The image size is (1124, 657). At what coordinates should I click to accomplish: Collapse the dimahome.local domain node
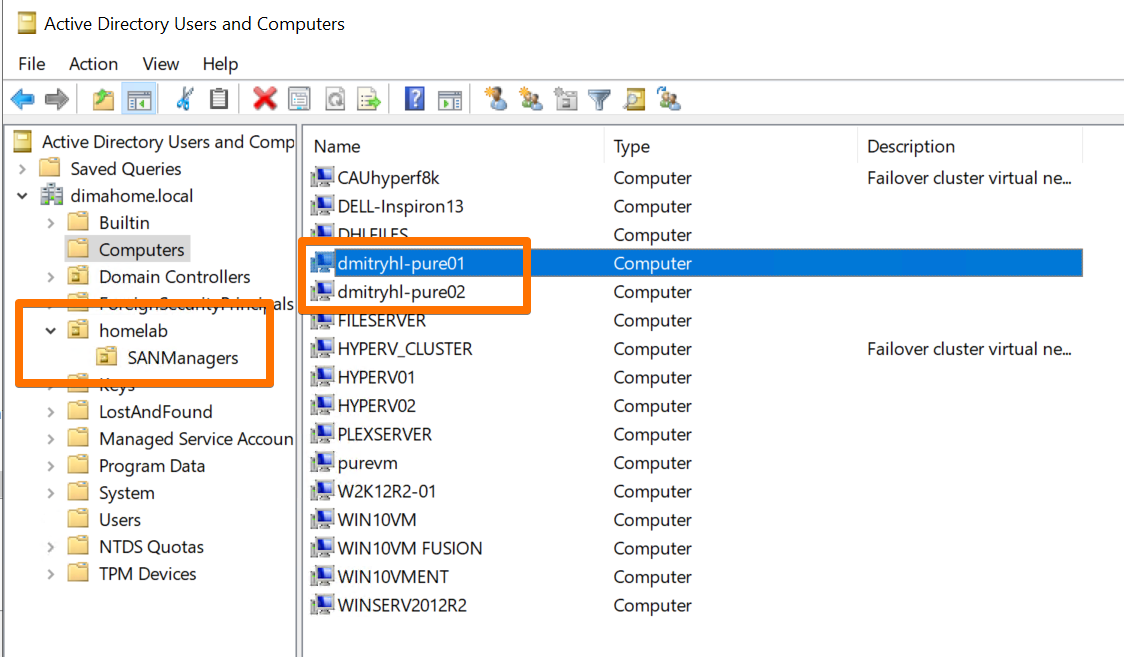[23, 196]
